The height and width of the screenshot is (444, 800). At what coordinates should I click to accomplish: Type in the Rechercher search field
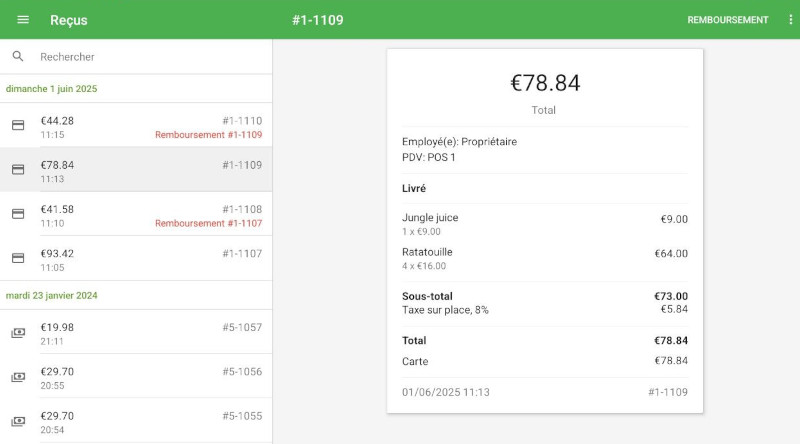[150, 57]
